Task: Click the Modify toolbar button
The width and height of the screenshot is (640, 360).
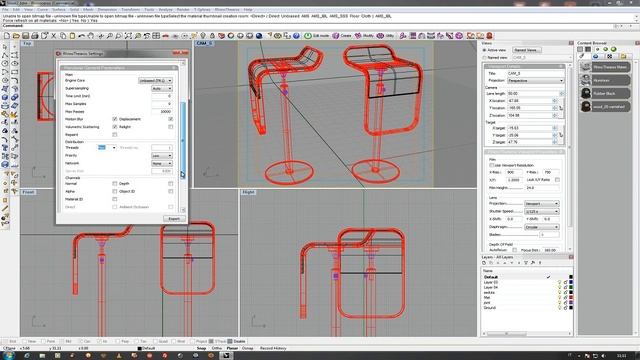Action: [364, 36]
